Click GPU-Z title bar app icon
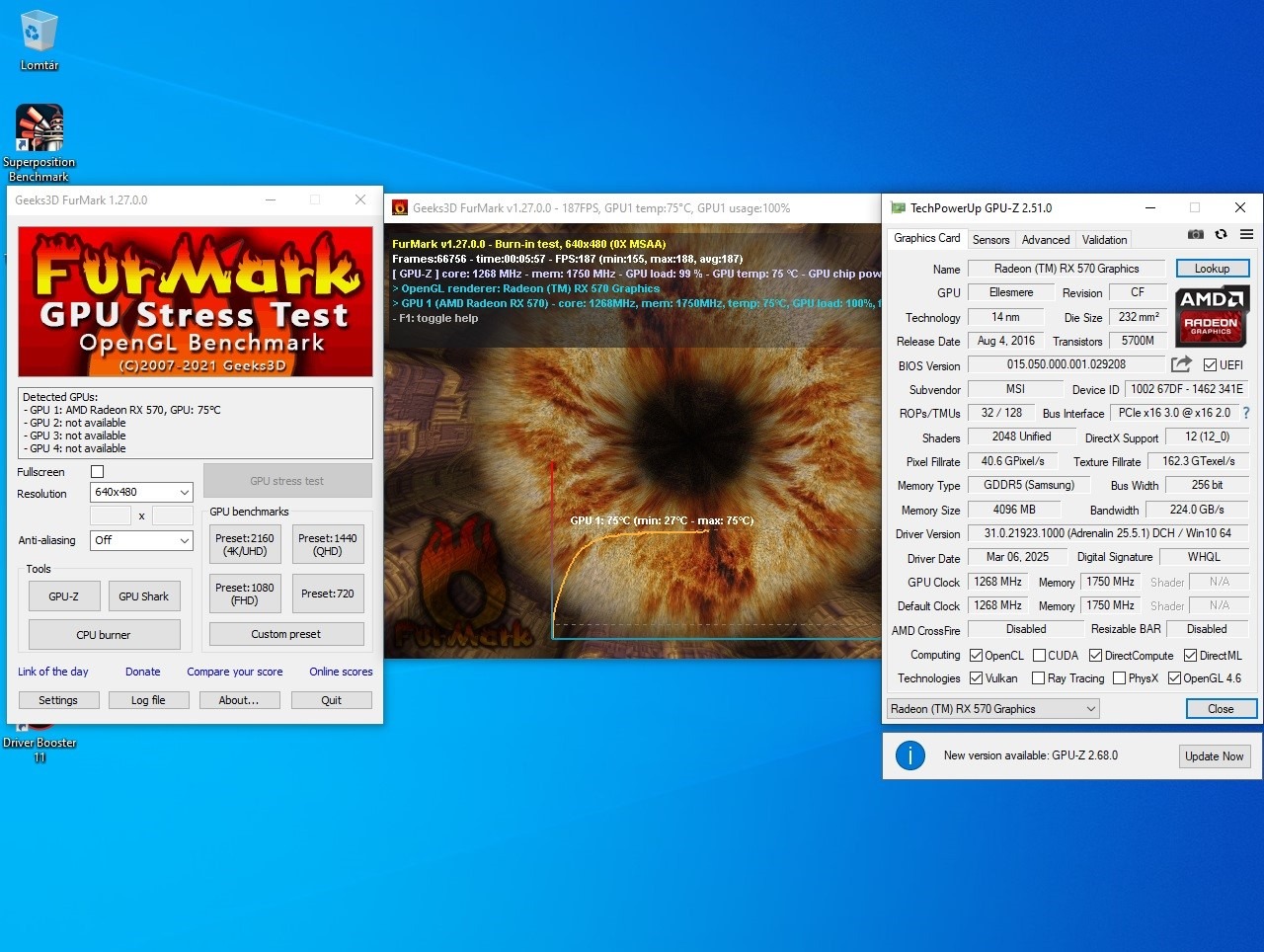This screenshot has width=1264, height=952. [x=898, y=208]
